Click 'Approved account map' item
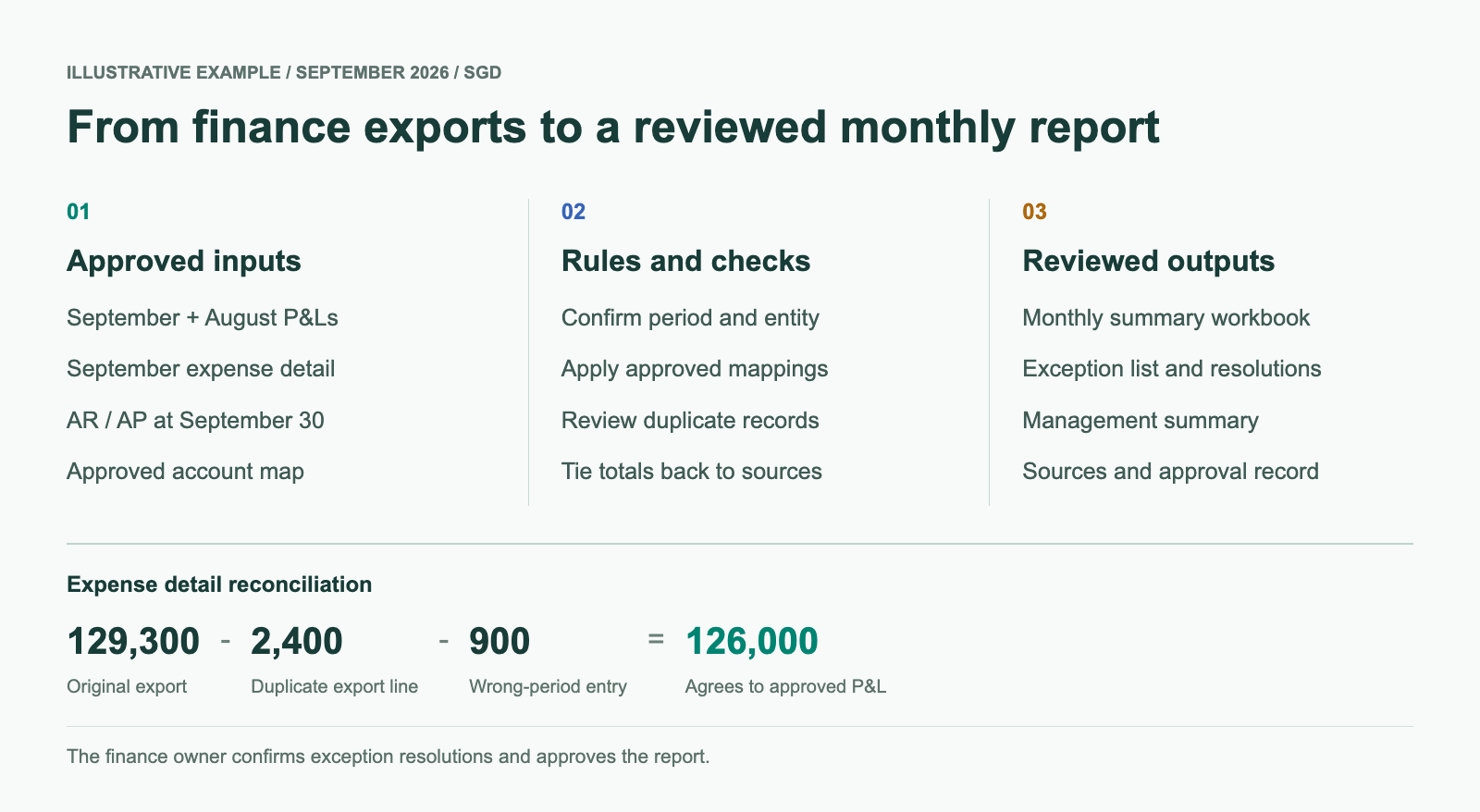Screen dimensions: 1480x812 (x=185, y=472)
